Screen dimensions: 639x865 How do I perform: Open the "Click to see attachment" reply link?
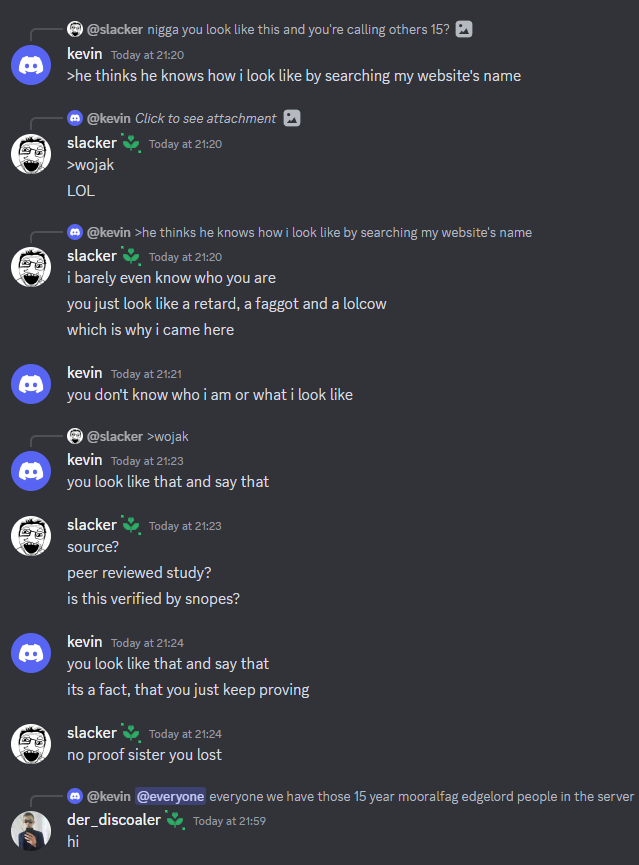click(205, 118)
